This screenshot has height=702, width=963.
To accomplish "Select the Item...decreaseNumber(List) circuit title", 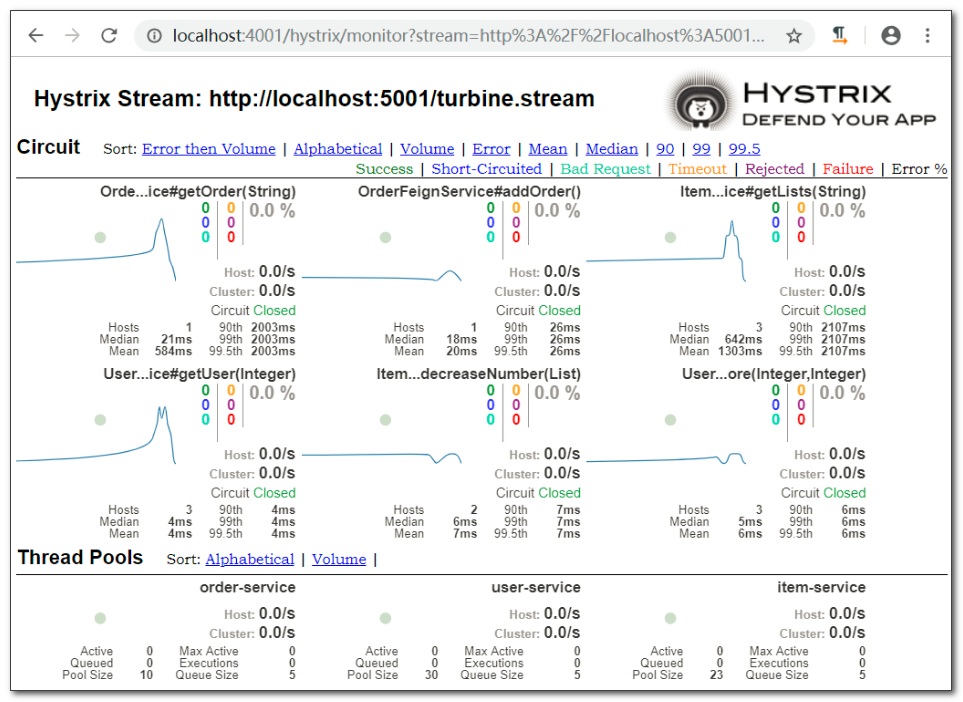I will [x=478, y=374].
